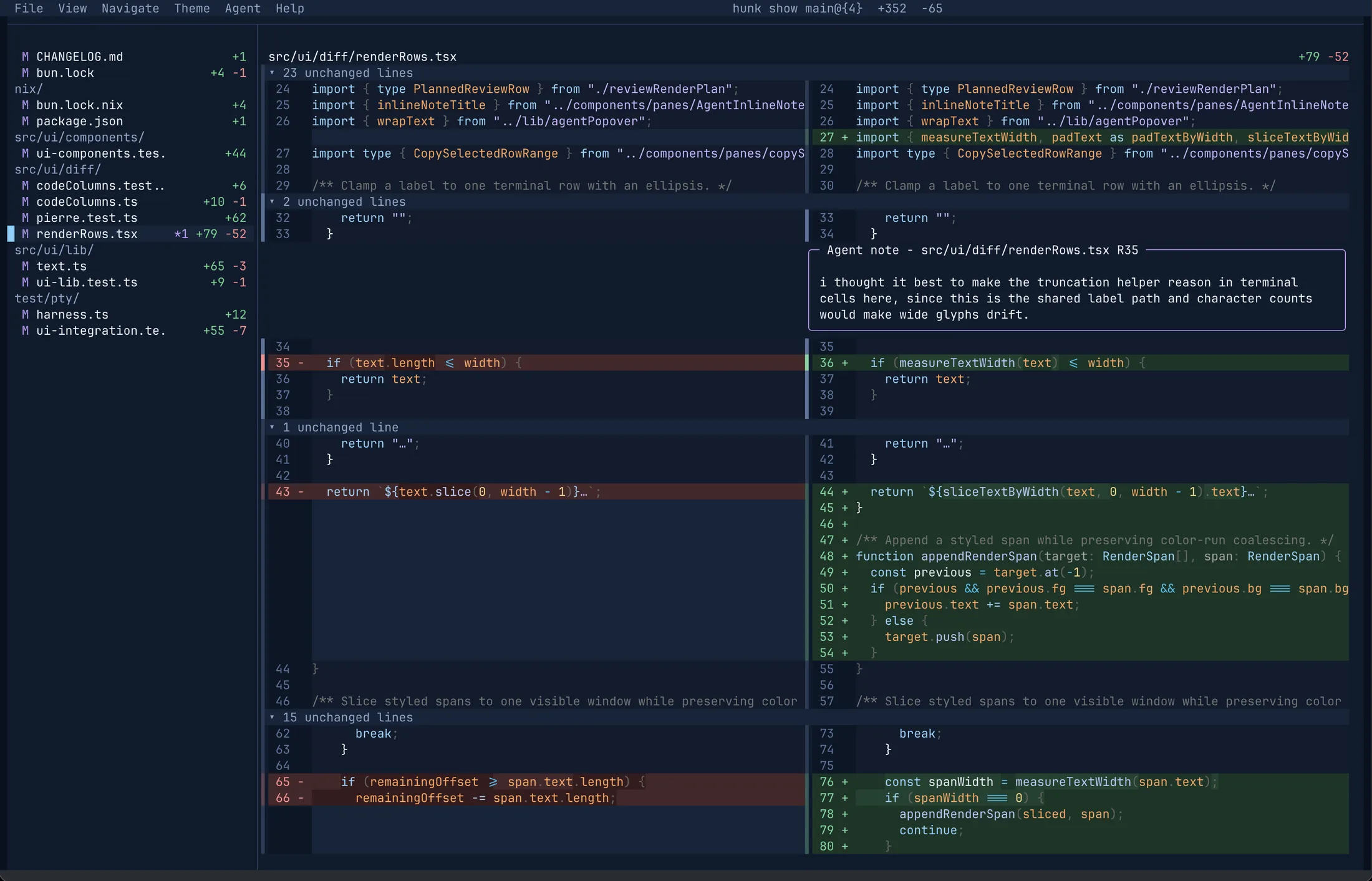Screen dimensions: 1372x881
Task: Click the test/pty/ folder label
Action: click(47, 299)
